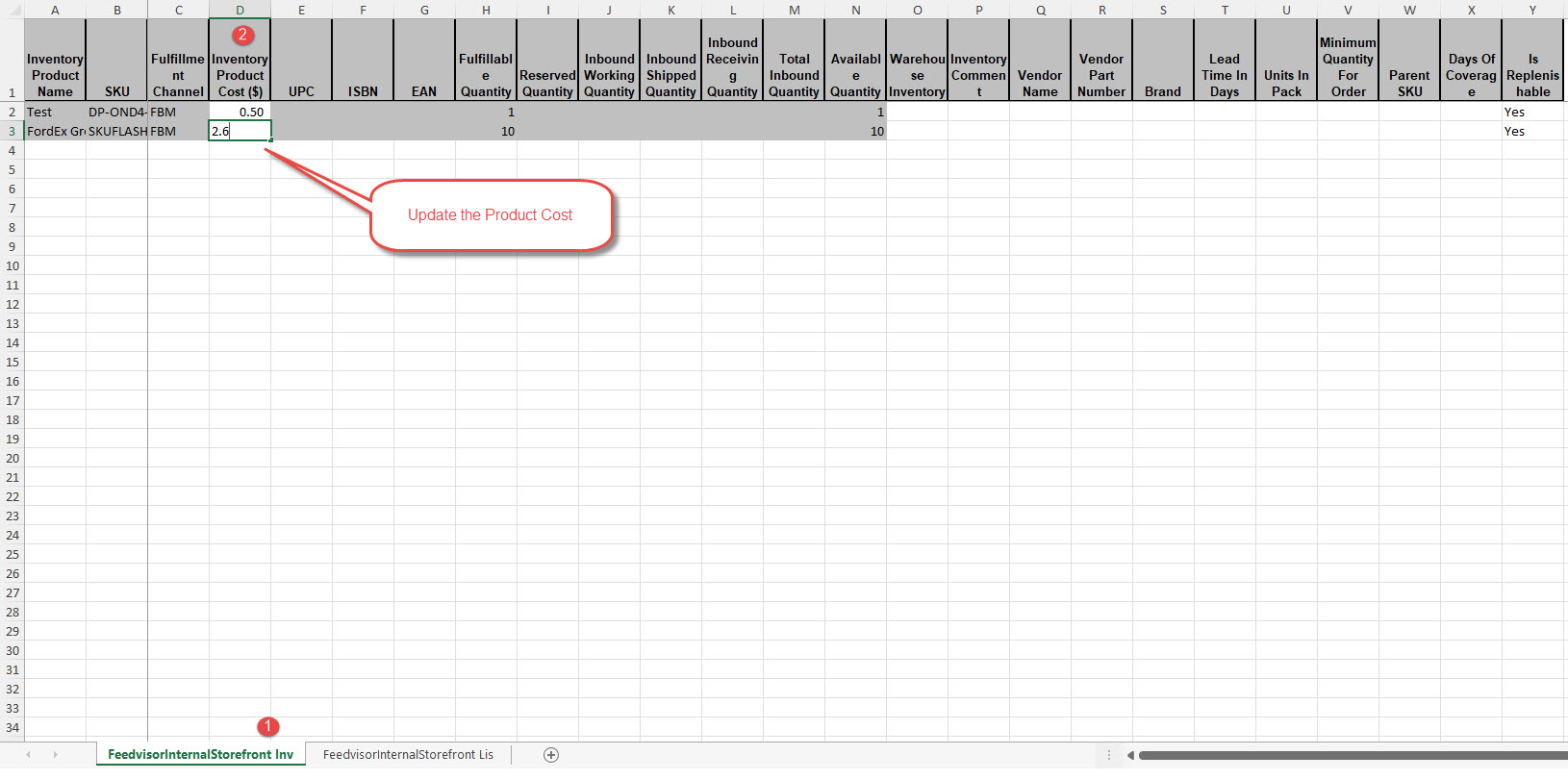Viewport: 1568px width, 780px height.
Task: Click the tab bar split handle dots
Action: pyautogui.click(x=1109, y=755)
